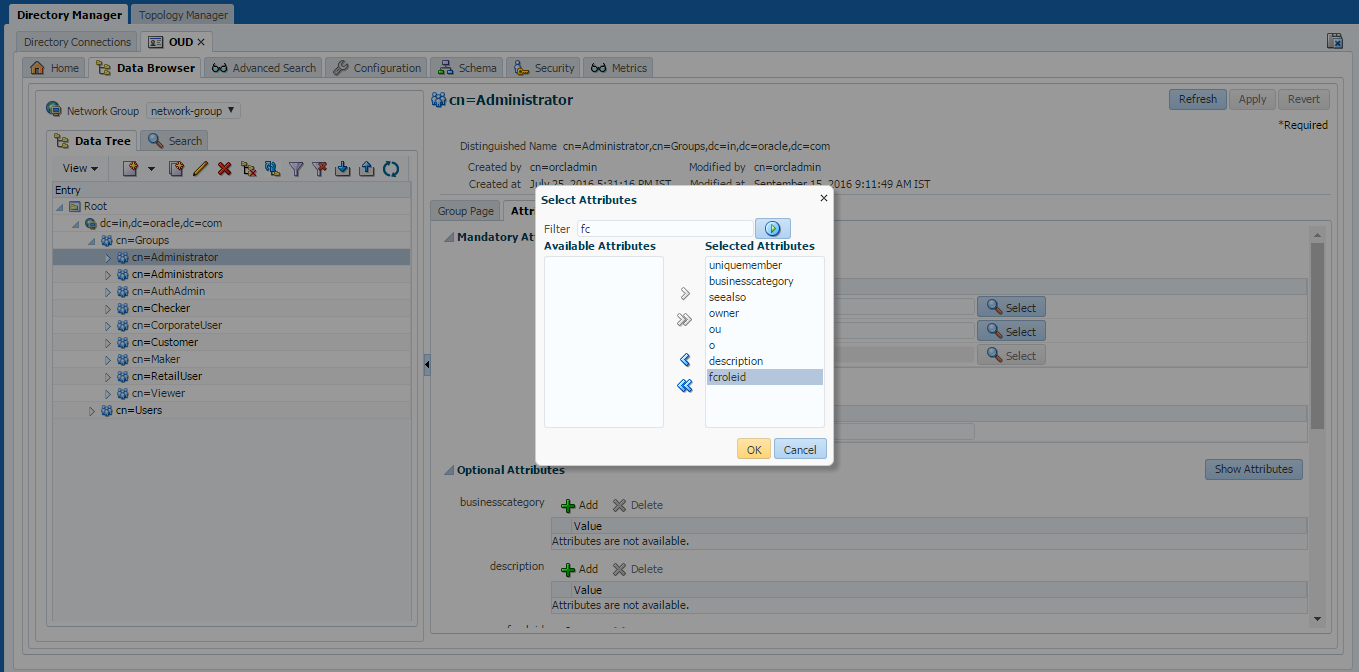Click the detach window icon at top right
The image size is (1359, 672).
tap(1334, 40)
